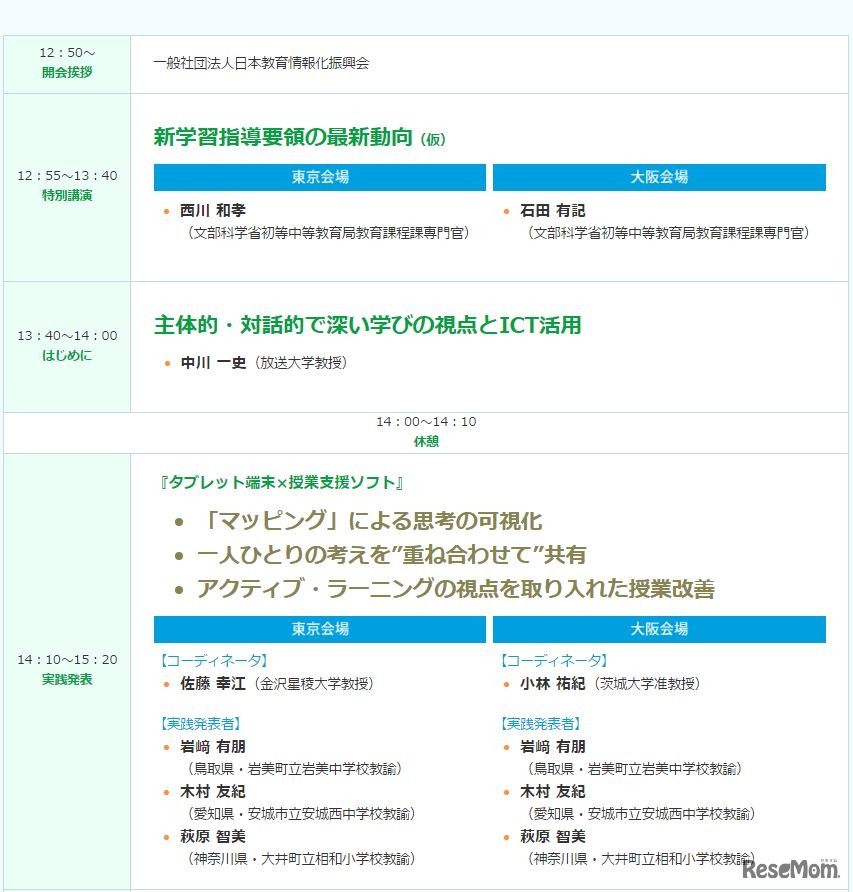Click coordinator 小林 祐紀 of 茨城大学

tap(552, 684)
